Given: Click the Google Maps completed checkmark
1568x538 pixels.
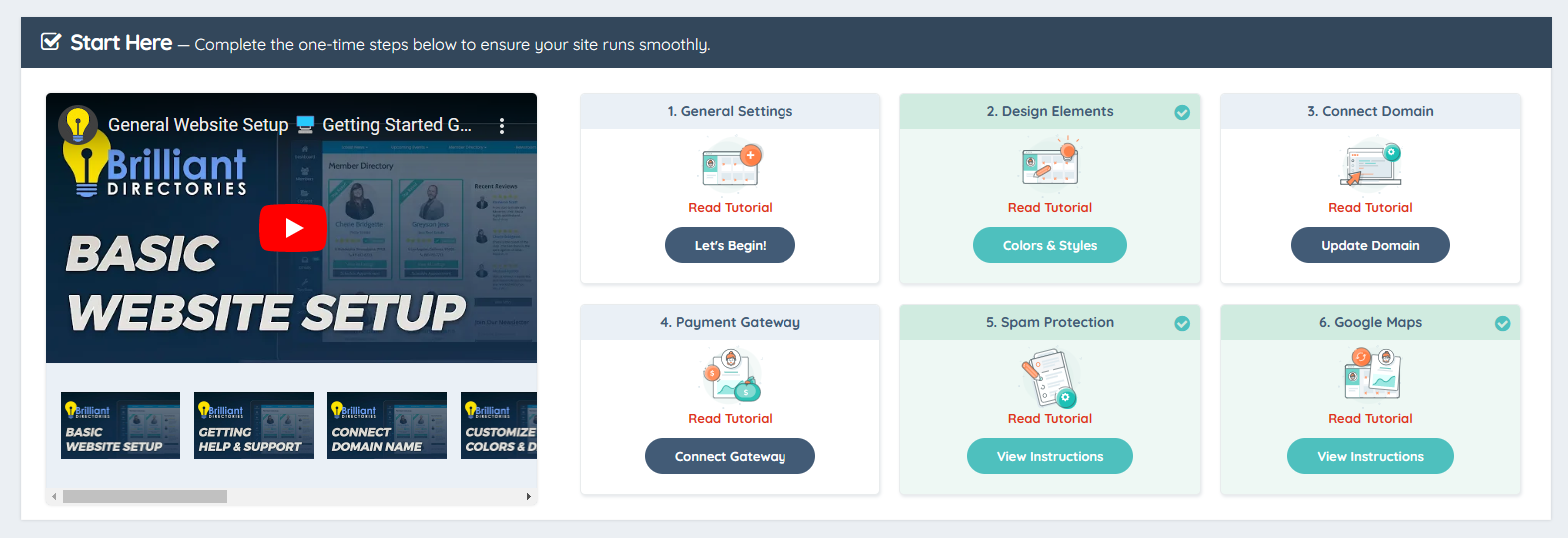Looking at the screenshot, I should 1502,323.
